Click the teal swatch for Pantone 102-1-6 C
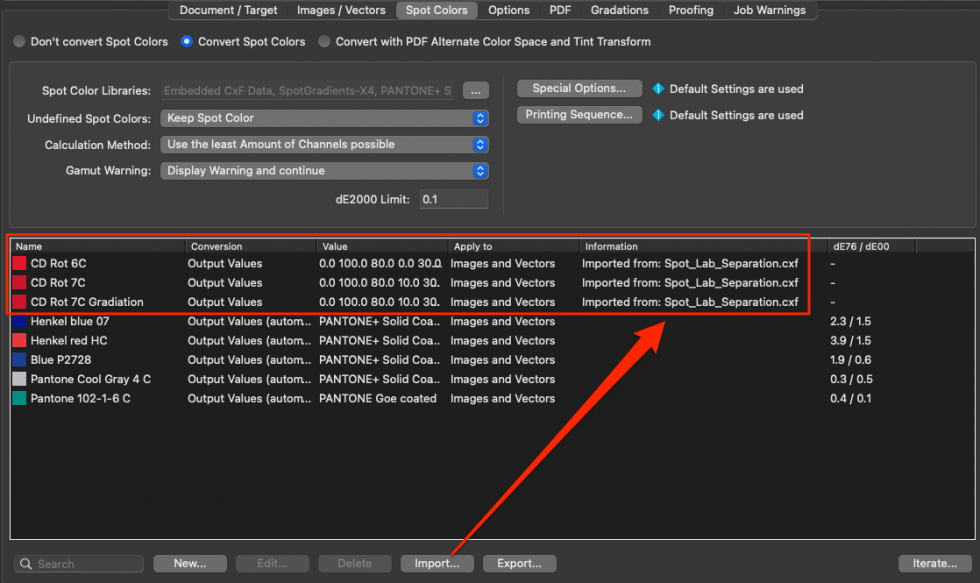The height and width of the screenshot is (583, 980). click(18, 398)
